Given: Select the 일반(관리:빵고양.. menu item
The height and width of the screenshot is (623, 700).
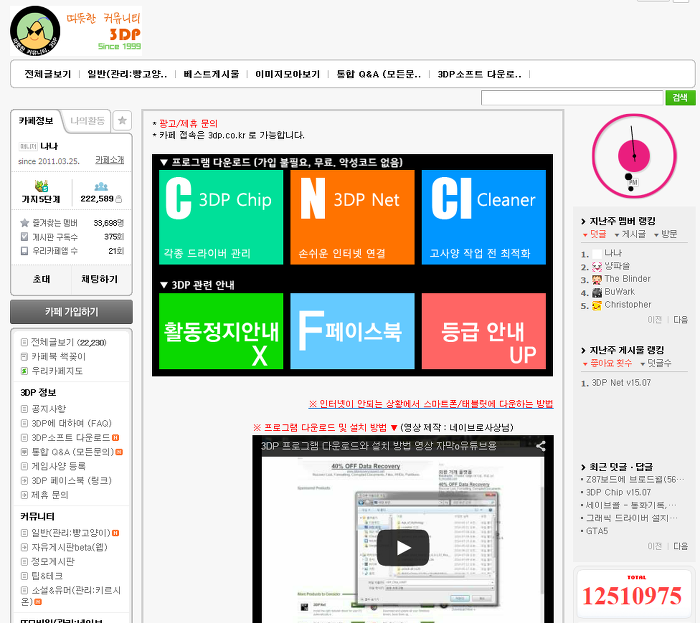Looking at the screenshot, I should pyautogui.click(x=127, y=74).
